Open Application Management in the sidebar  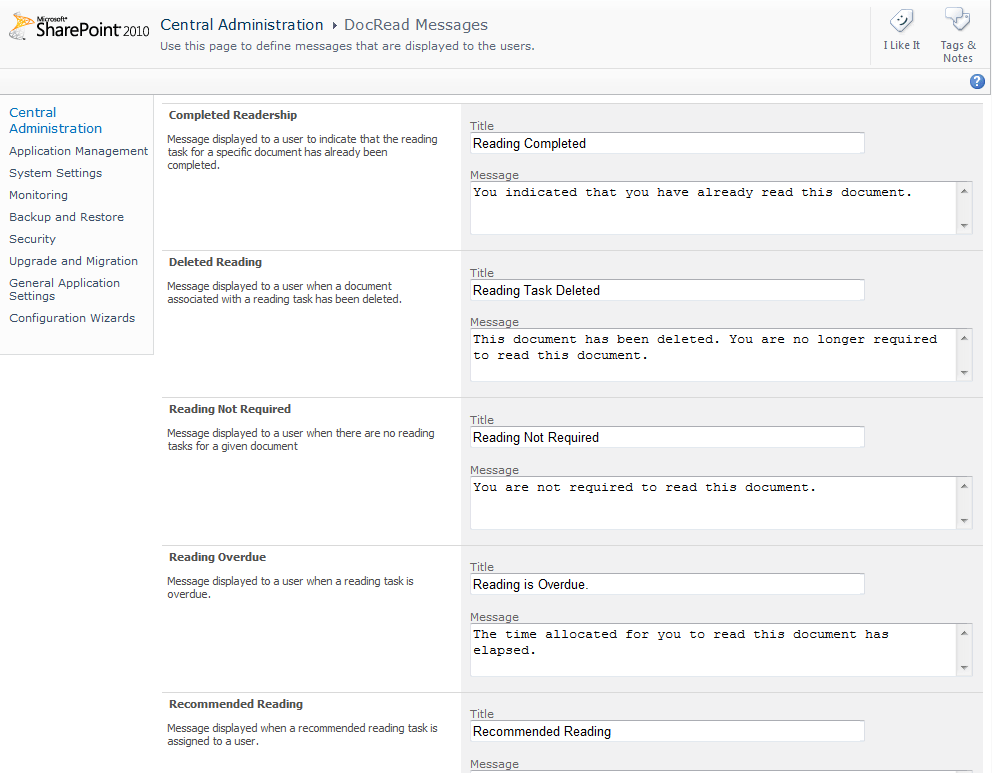78,151
